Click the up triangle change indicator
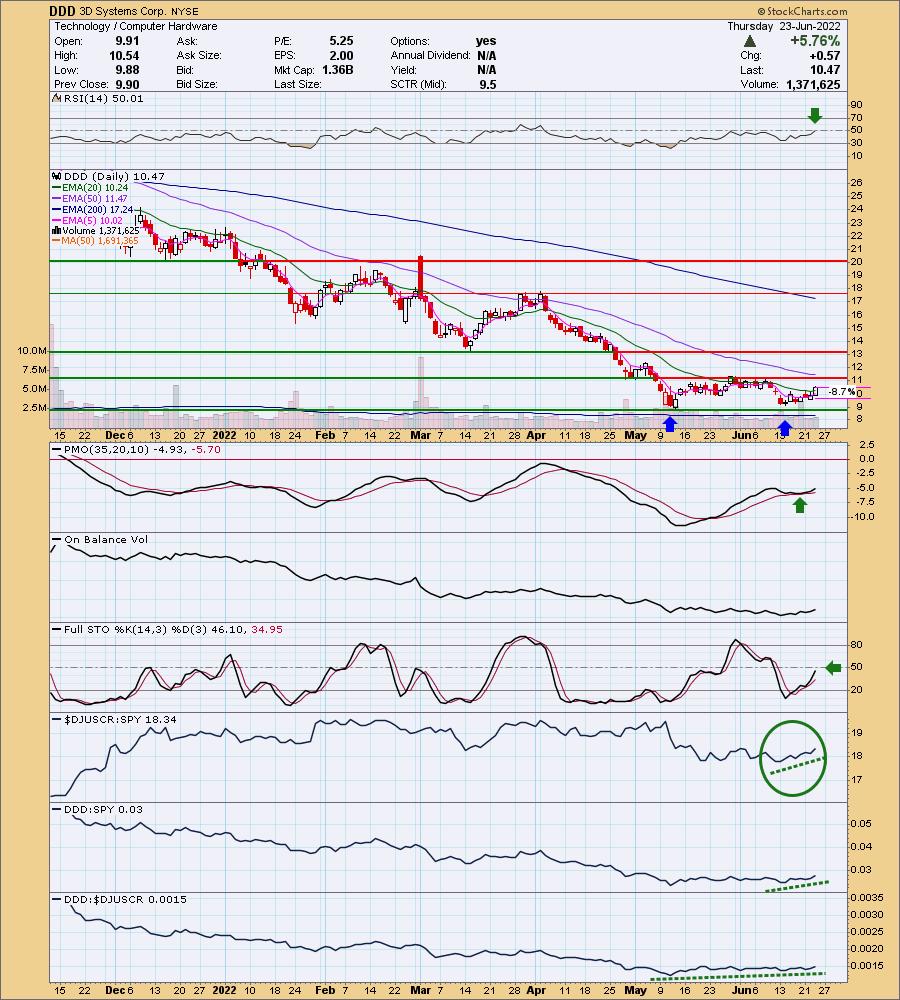The width and height of the screenshot is (900, 1000). (750, 41)
